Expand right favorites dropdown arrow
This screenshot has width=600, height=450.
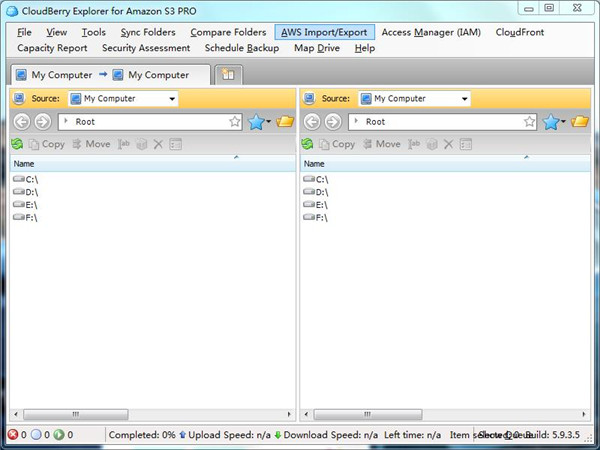(x=563, y=122)
